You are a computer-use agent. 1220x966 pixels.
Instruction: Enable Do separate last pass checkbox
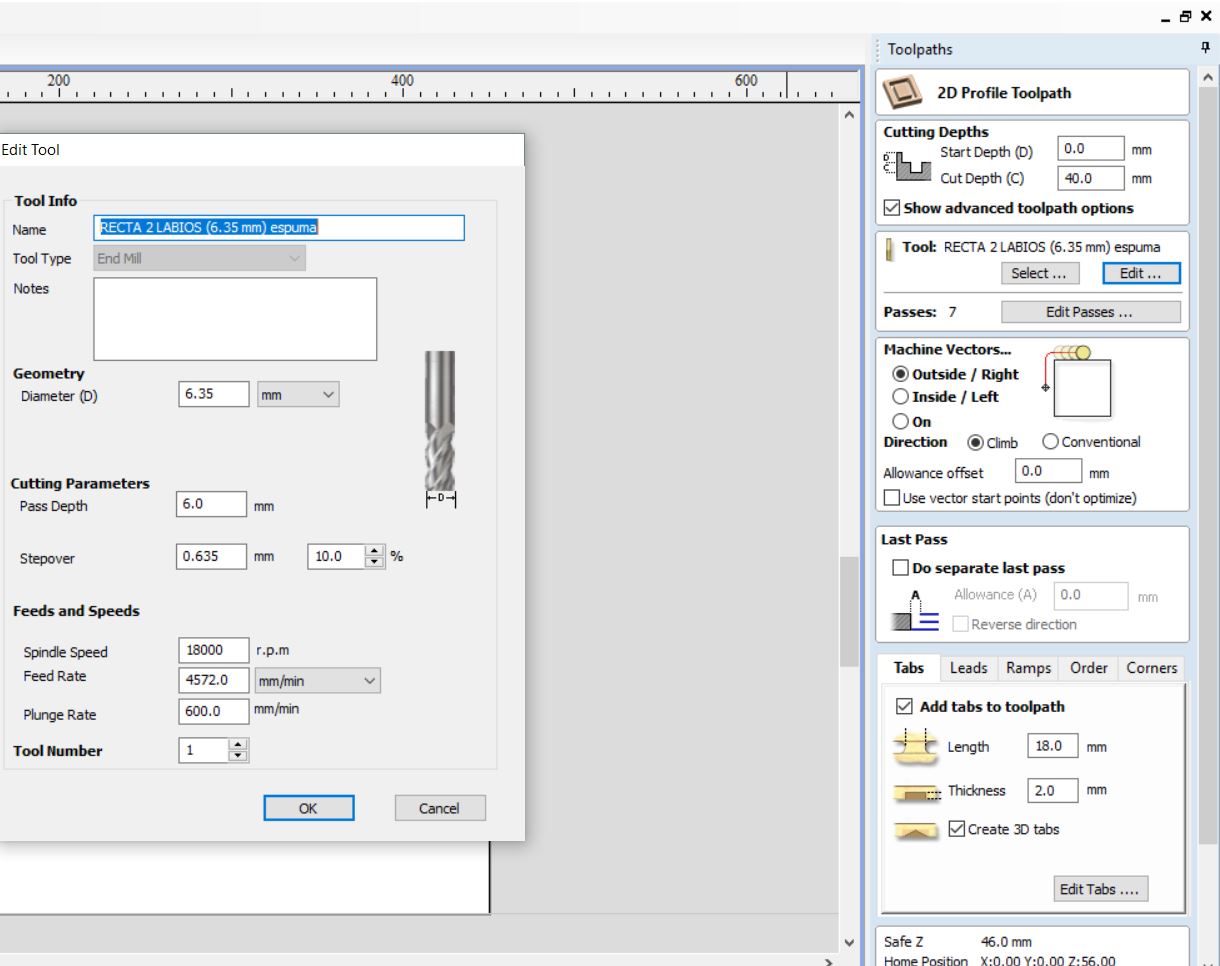pyautogui.click(x=899, y=568)
